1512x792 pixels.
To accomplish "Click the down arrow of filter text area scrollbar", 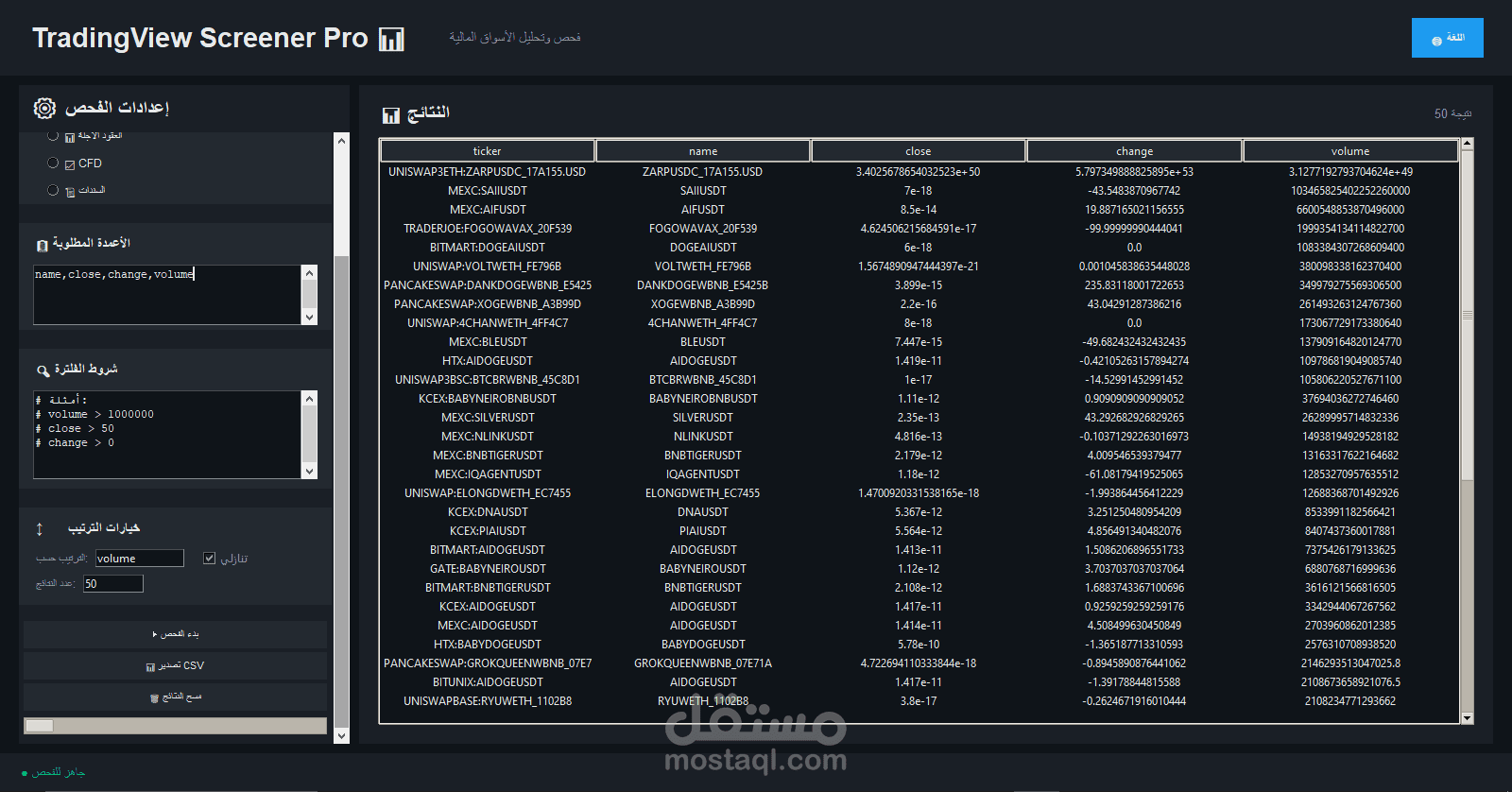I will point(309,472).
